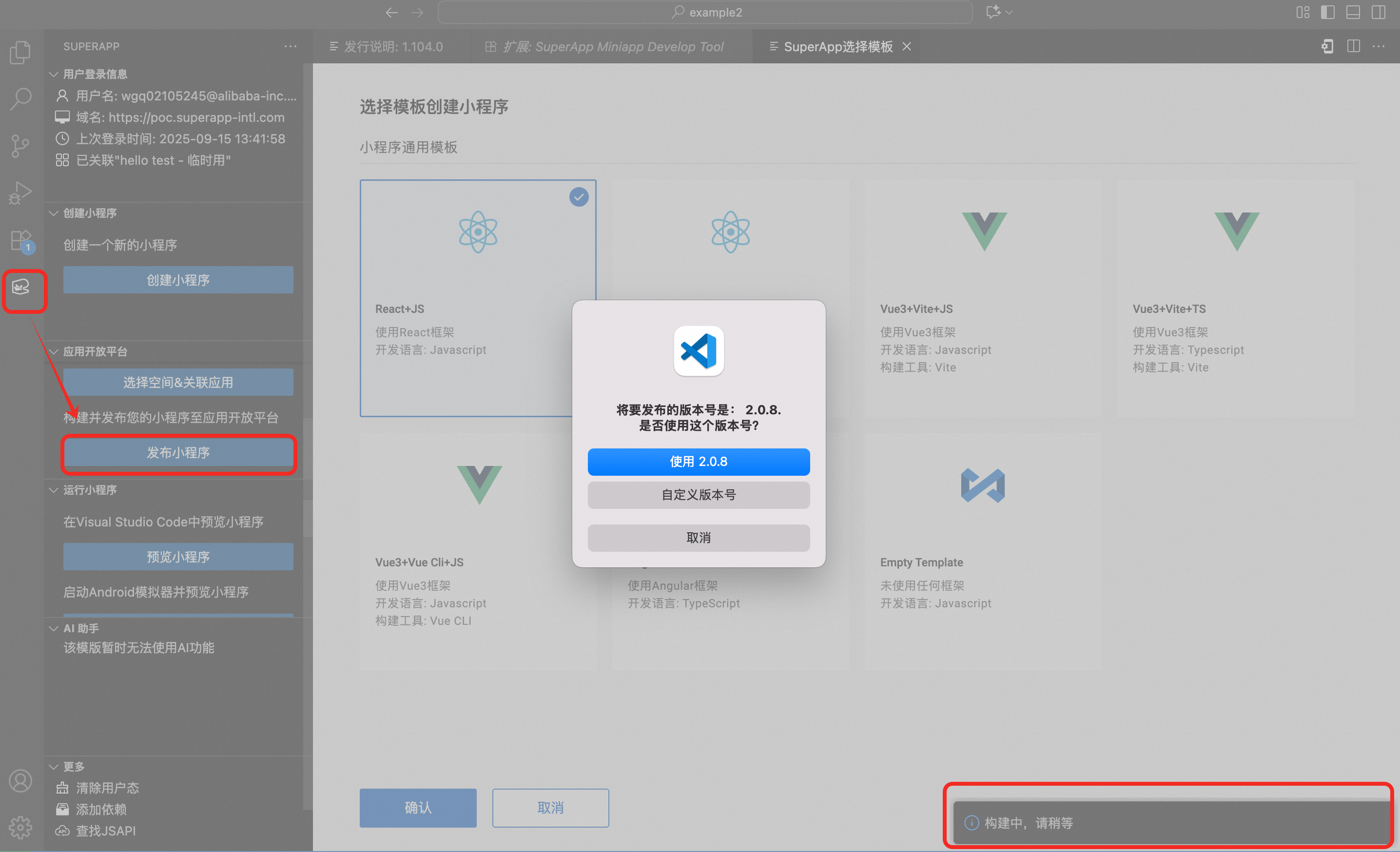Collapse the AI 助手 section
1400x852 pixels.
81,628
